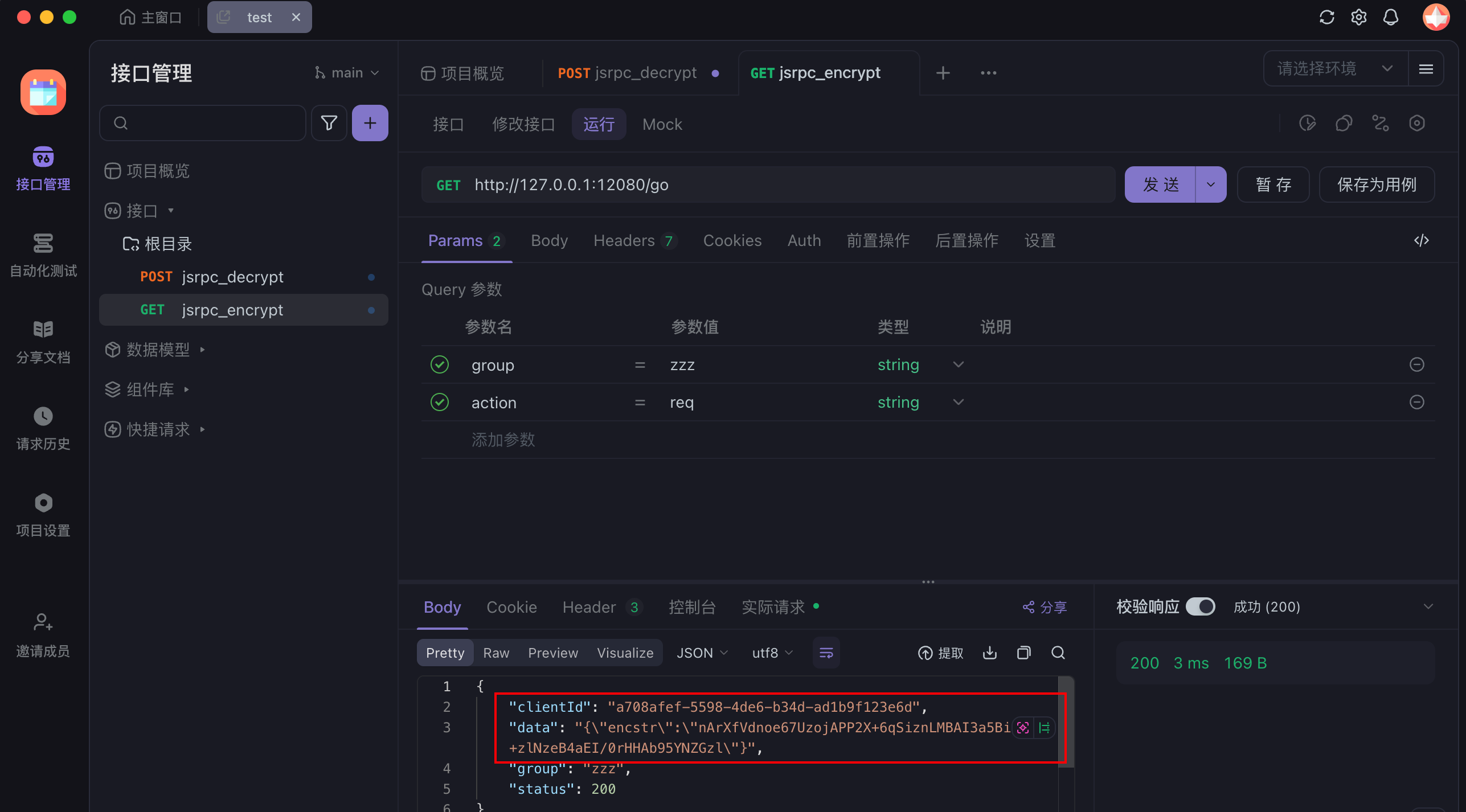
Task: Click the 暂存 button
Action: [x=1273, y=184]
